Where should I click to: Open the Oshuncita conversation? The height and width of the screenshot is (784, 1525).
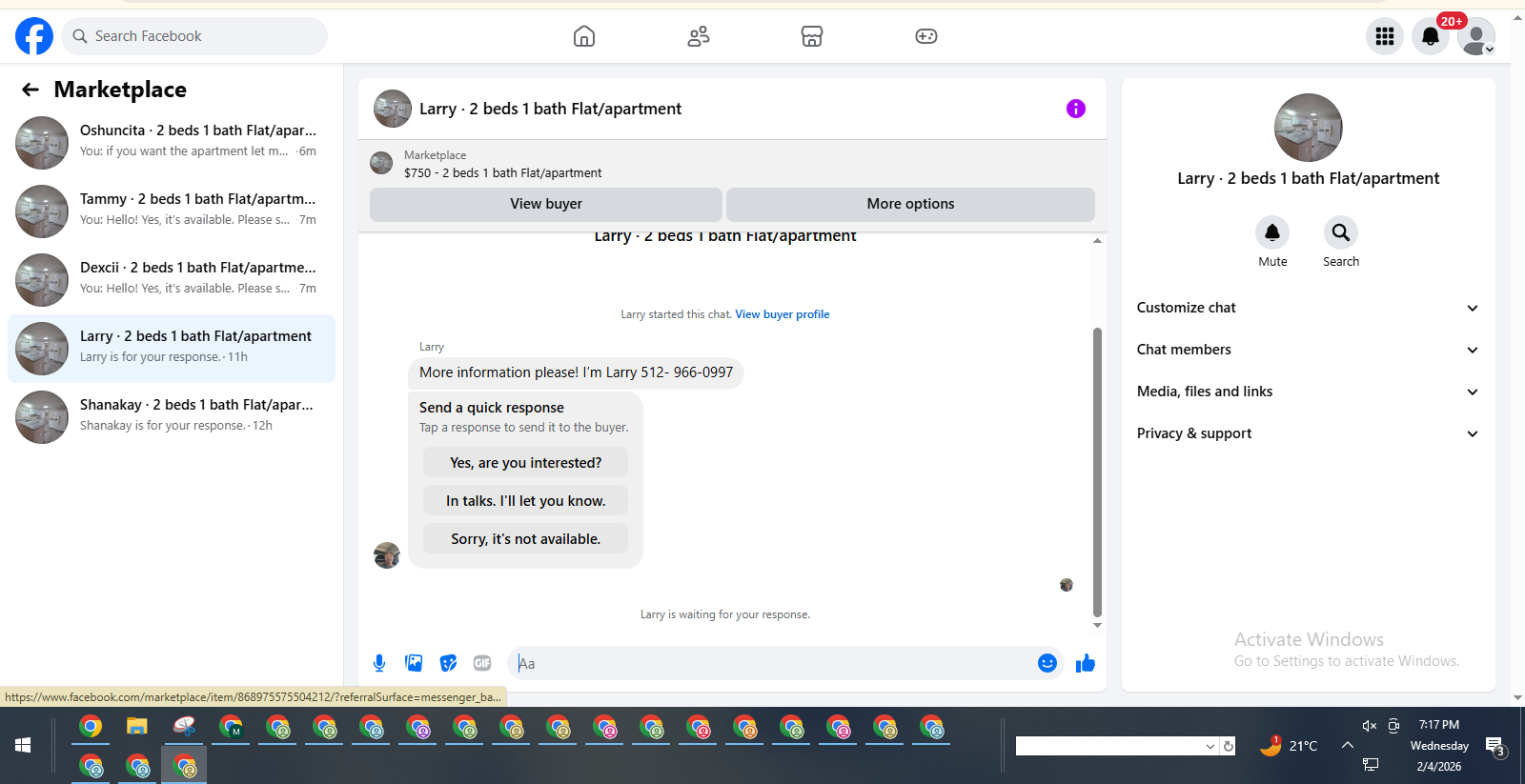(172, 142)
